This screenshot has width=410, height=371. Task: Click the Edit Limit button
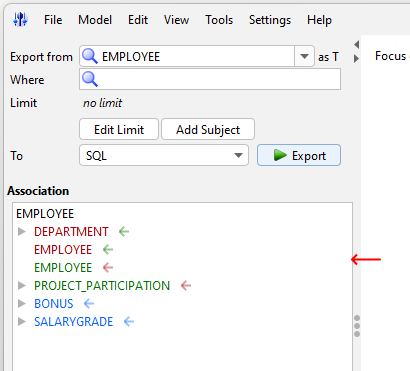[x=119, y=129]
